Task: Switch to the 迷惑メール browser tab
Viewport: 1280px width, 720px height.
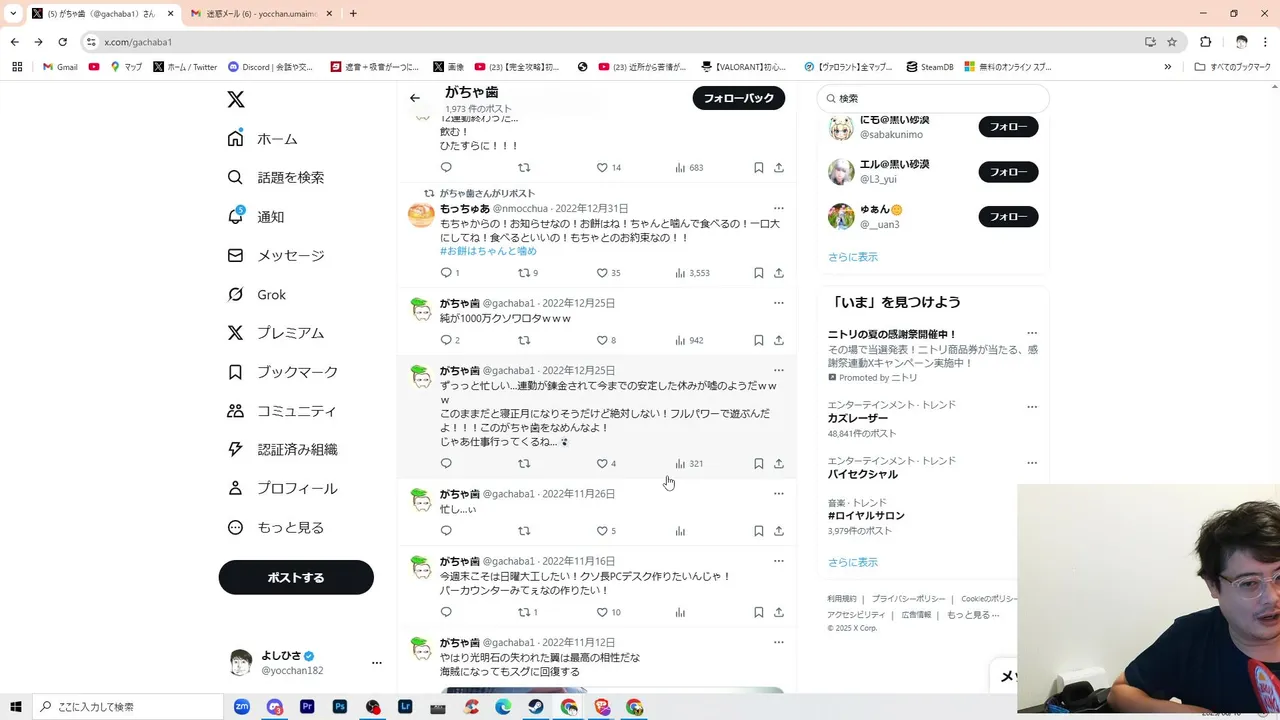Action: 261,14
